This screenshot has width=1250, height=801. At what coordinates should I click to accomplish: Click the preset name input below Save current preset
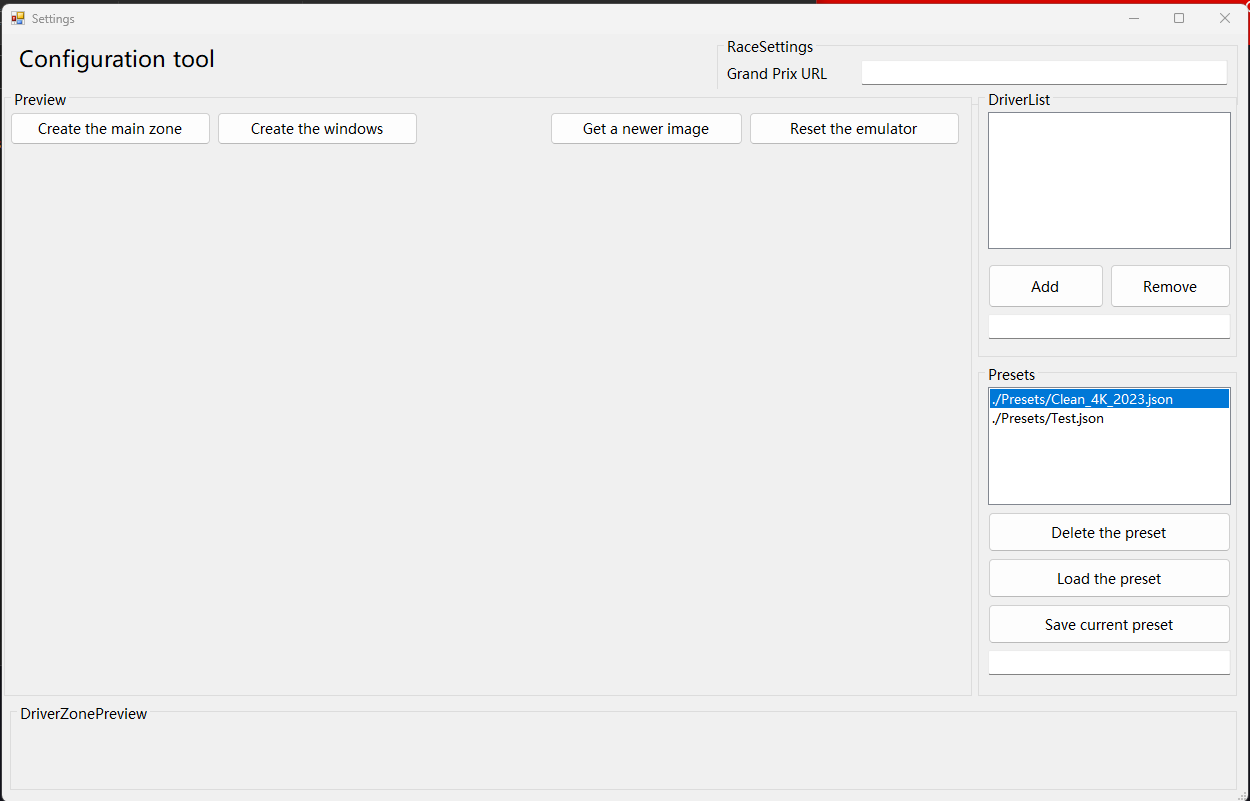[x=1108, y=661]
